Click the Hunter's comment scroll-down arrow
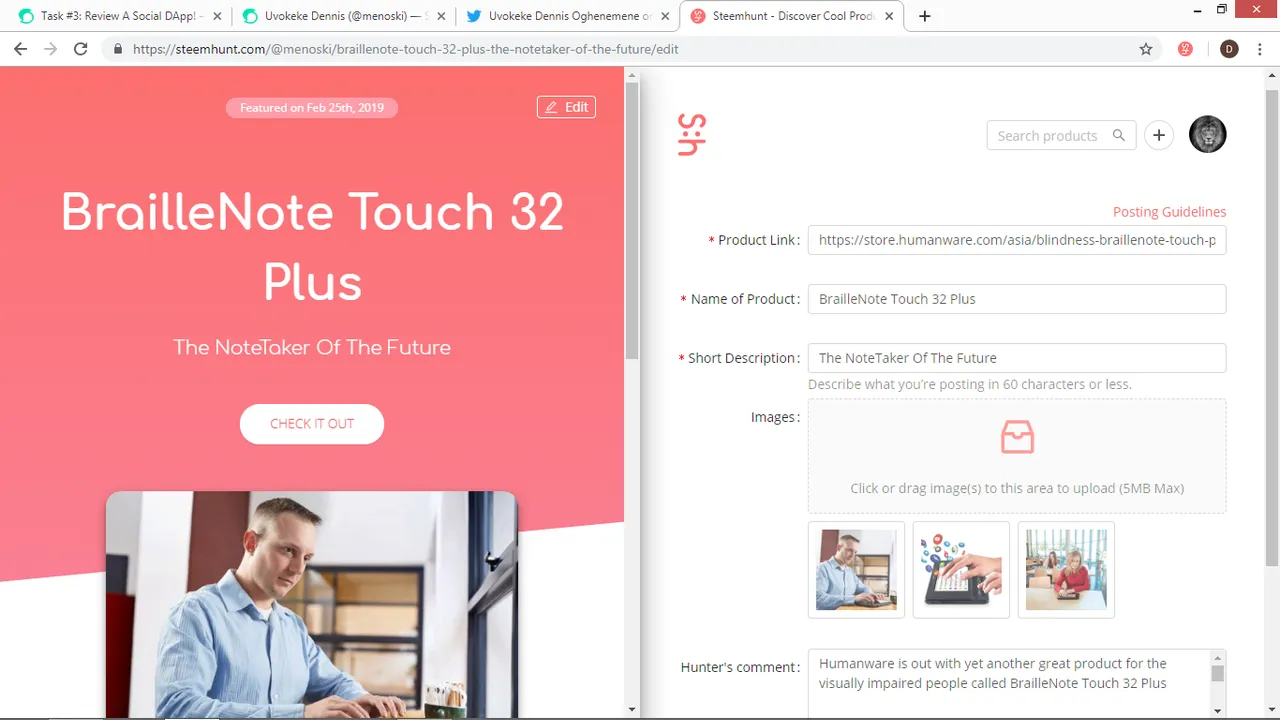 tap(1218, 710)
